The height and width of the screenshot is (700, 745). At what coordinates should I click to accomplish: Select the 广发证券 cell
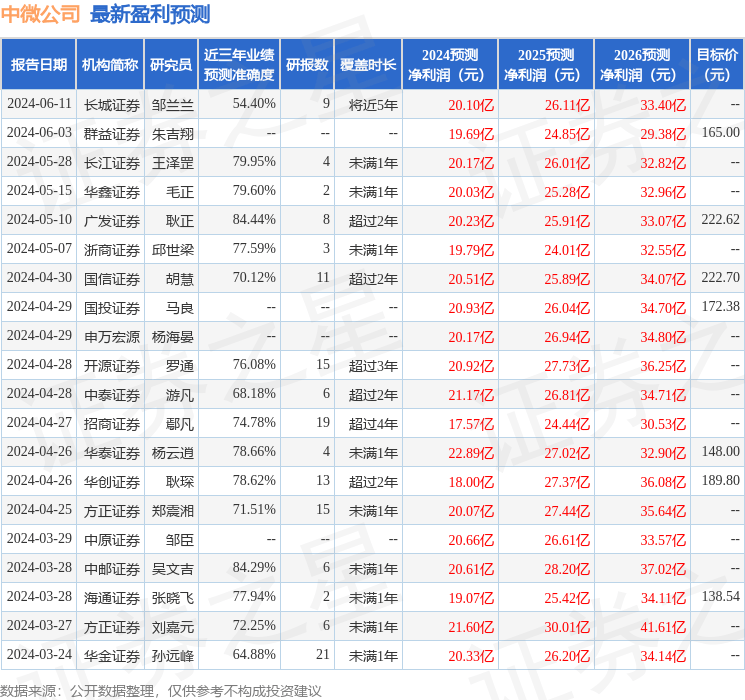[112, 221]
